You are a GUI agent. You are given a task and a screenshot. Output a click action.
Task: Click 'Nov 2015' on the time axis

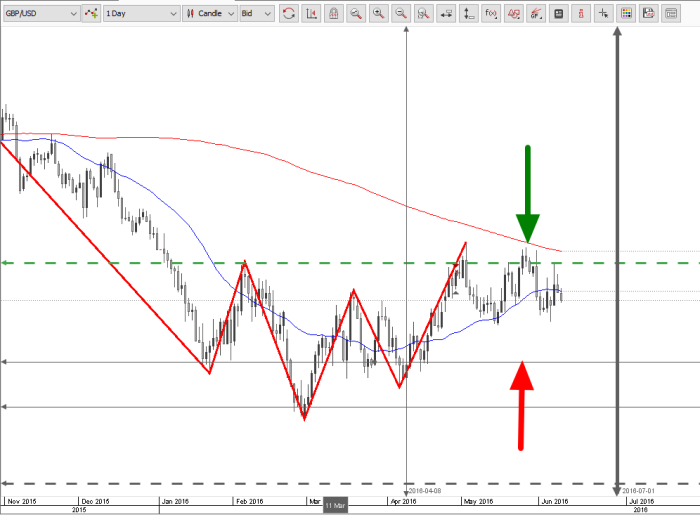point(22,501)
